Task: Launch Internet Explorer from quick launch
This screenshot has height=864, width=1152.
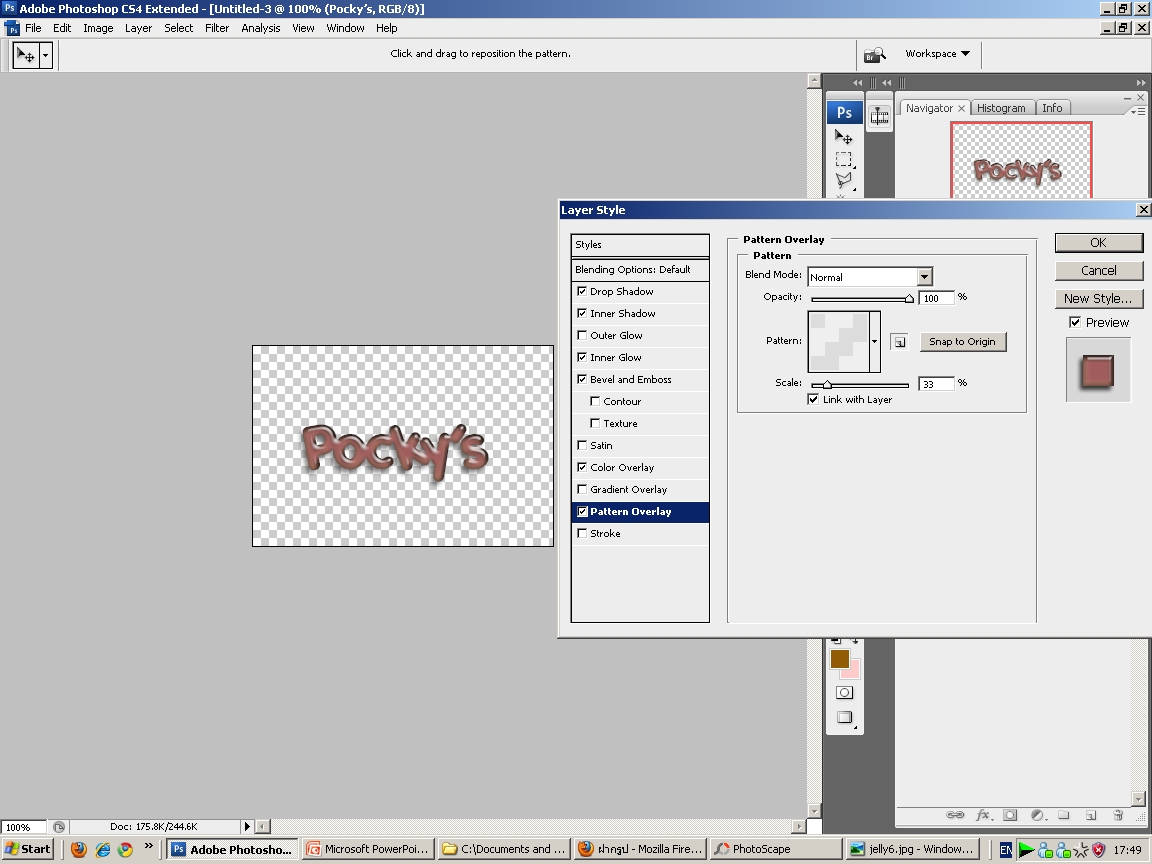Action: 102,849
